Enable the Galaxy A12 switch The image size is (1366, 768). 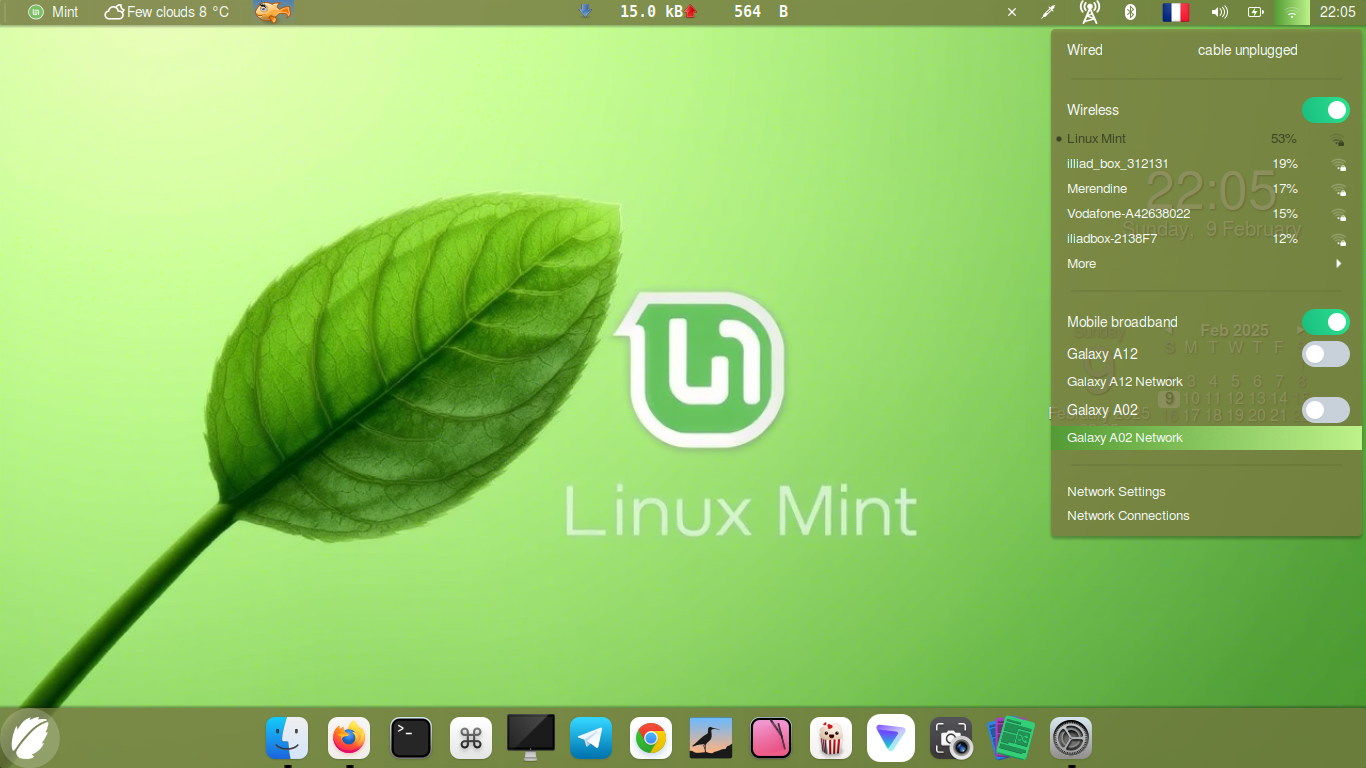1326,354
